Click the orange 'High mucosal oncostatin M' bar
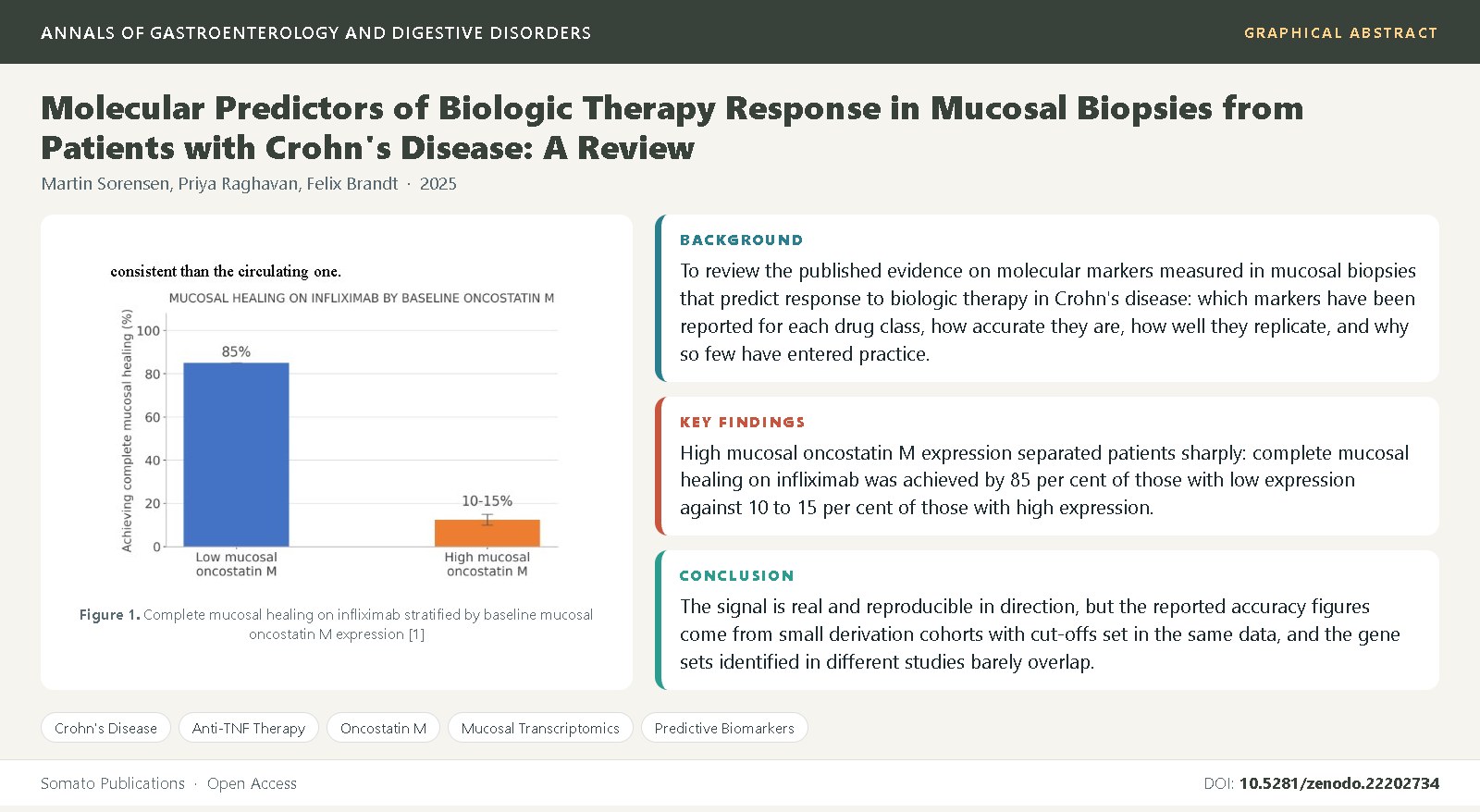 tap(487, 533)
